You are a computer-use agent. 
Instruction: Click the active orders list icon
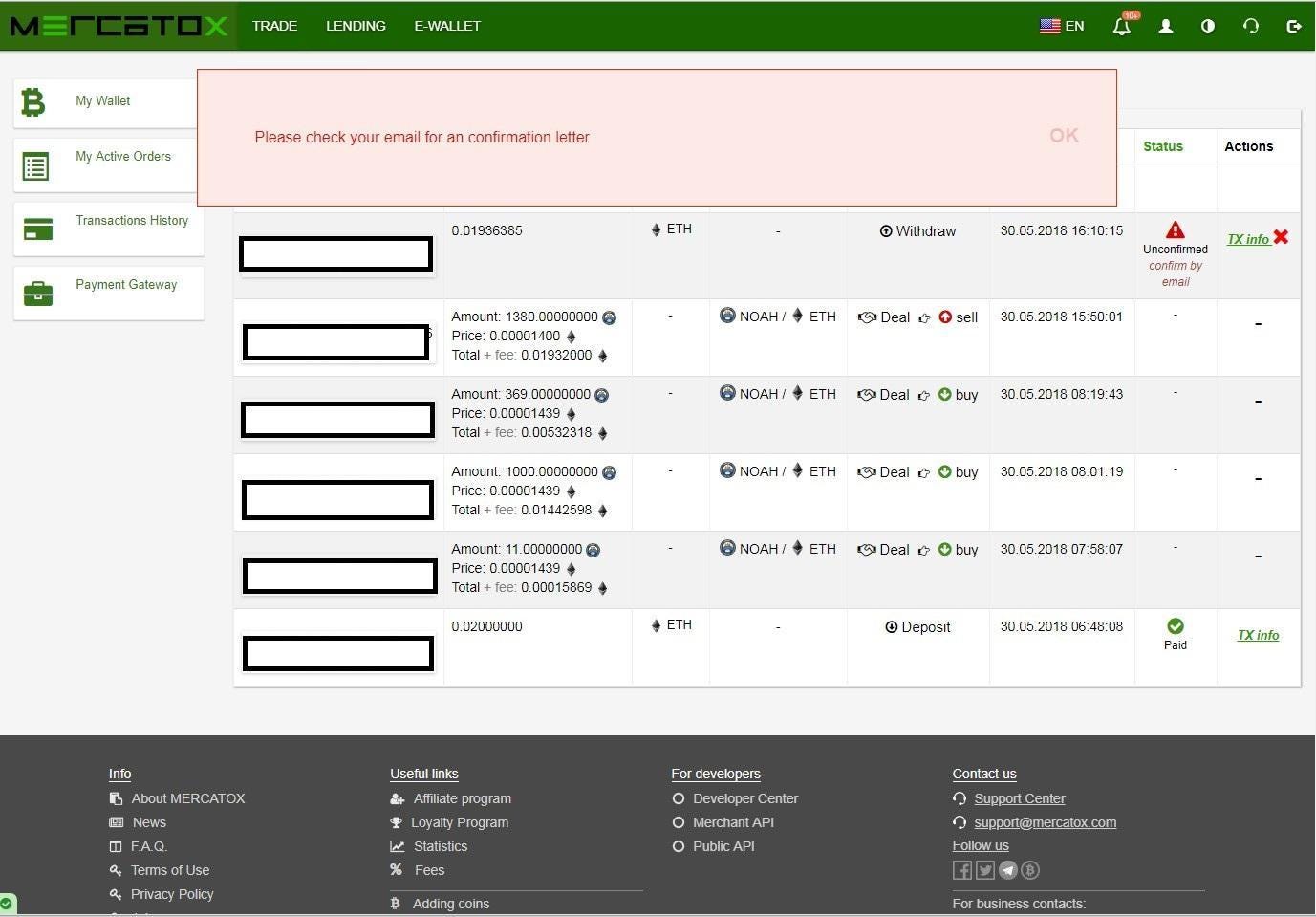[x=36, y=166]
